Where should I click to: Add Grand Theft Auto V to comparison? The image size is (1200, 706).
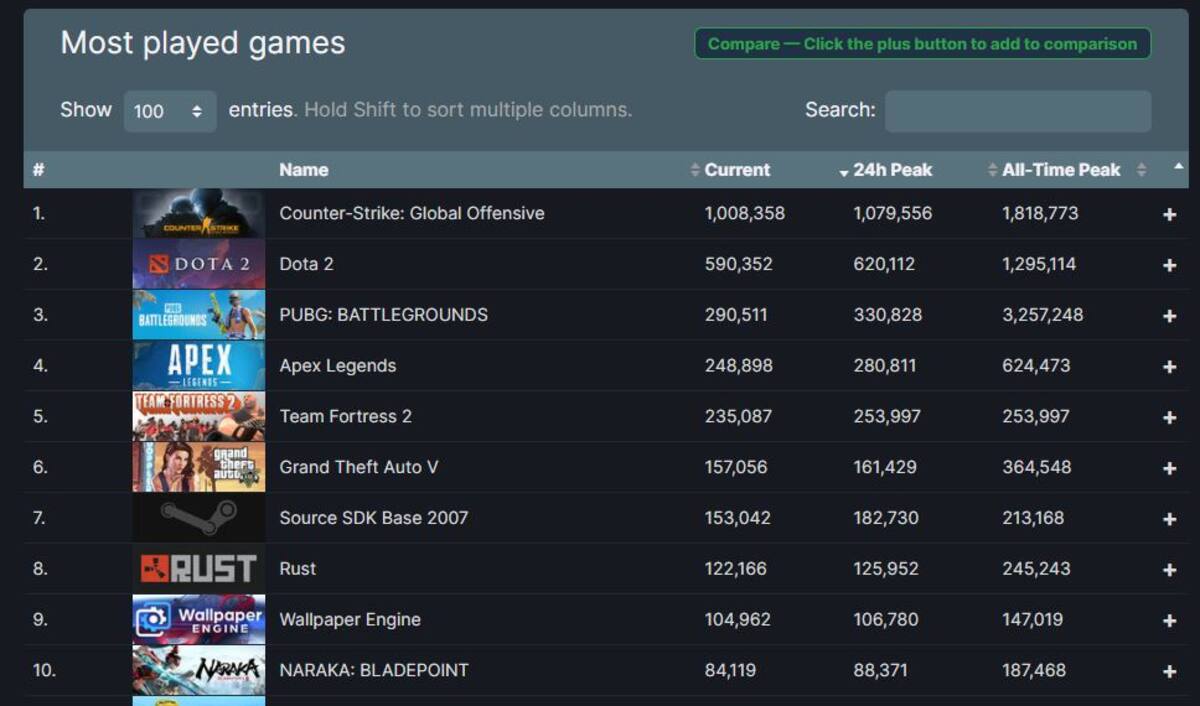[1169, 468]
